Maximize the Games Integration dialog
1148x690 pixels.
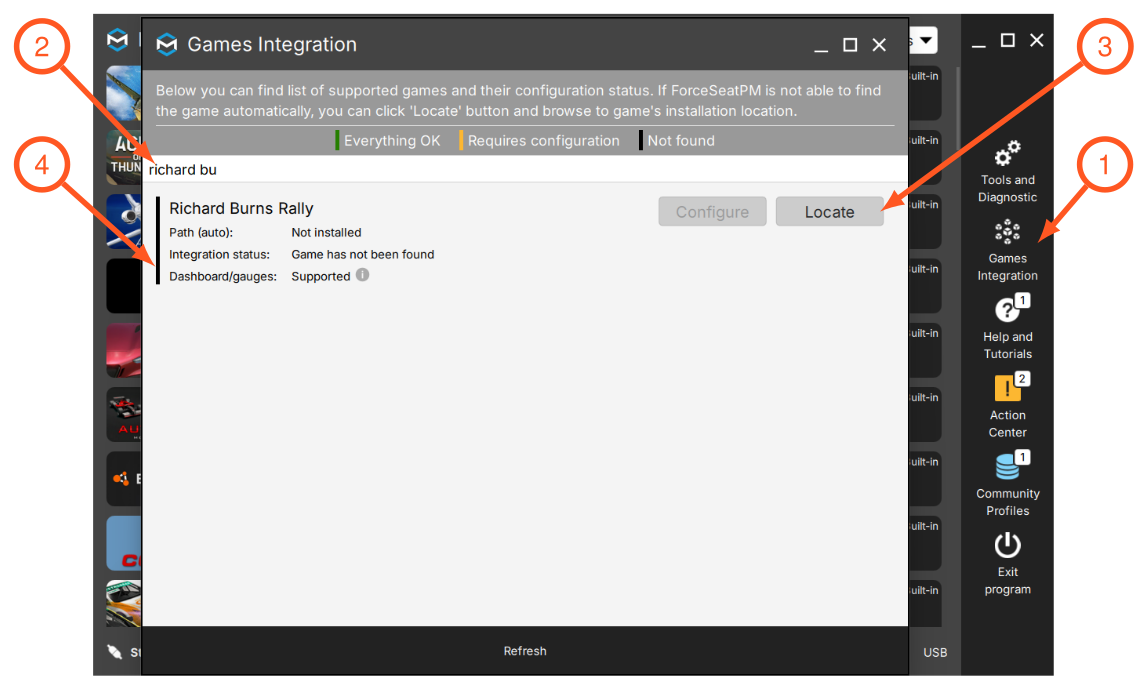tap(850, 45)
